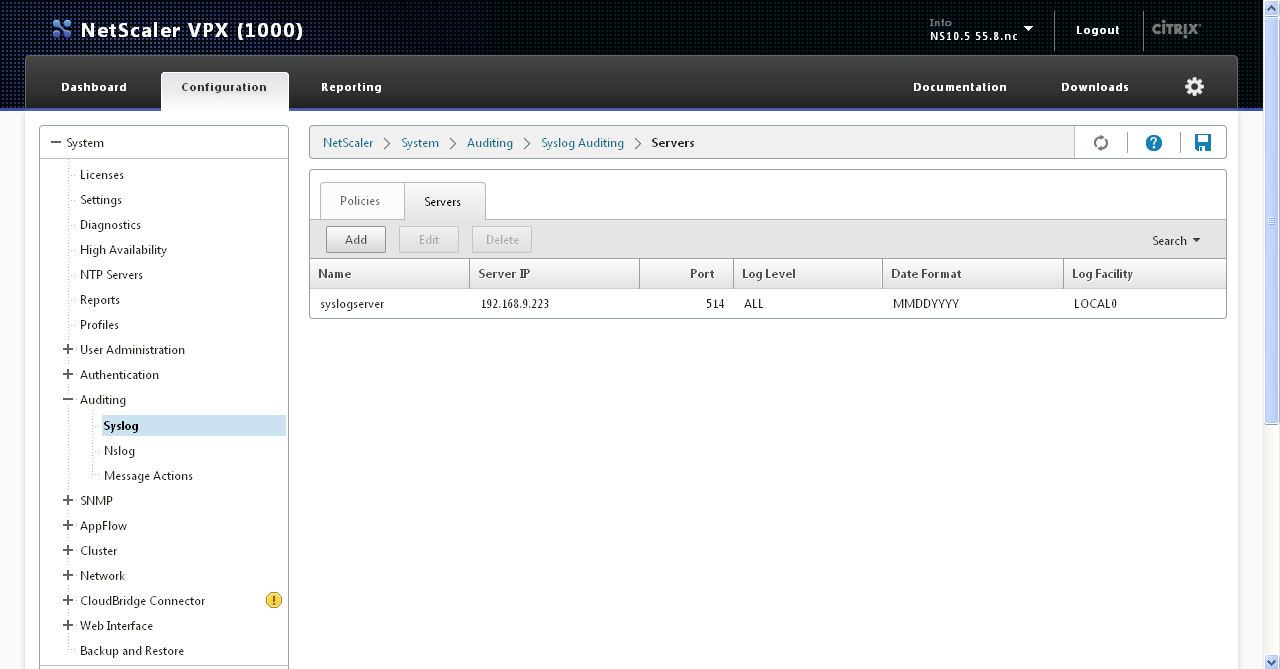
Task: Collapse the Auditing node
Action: (x=68, y=399)
